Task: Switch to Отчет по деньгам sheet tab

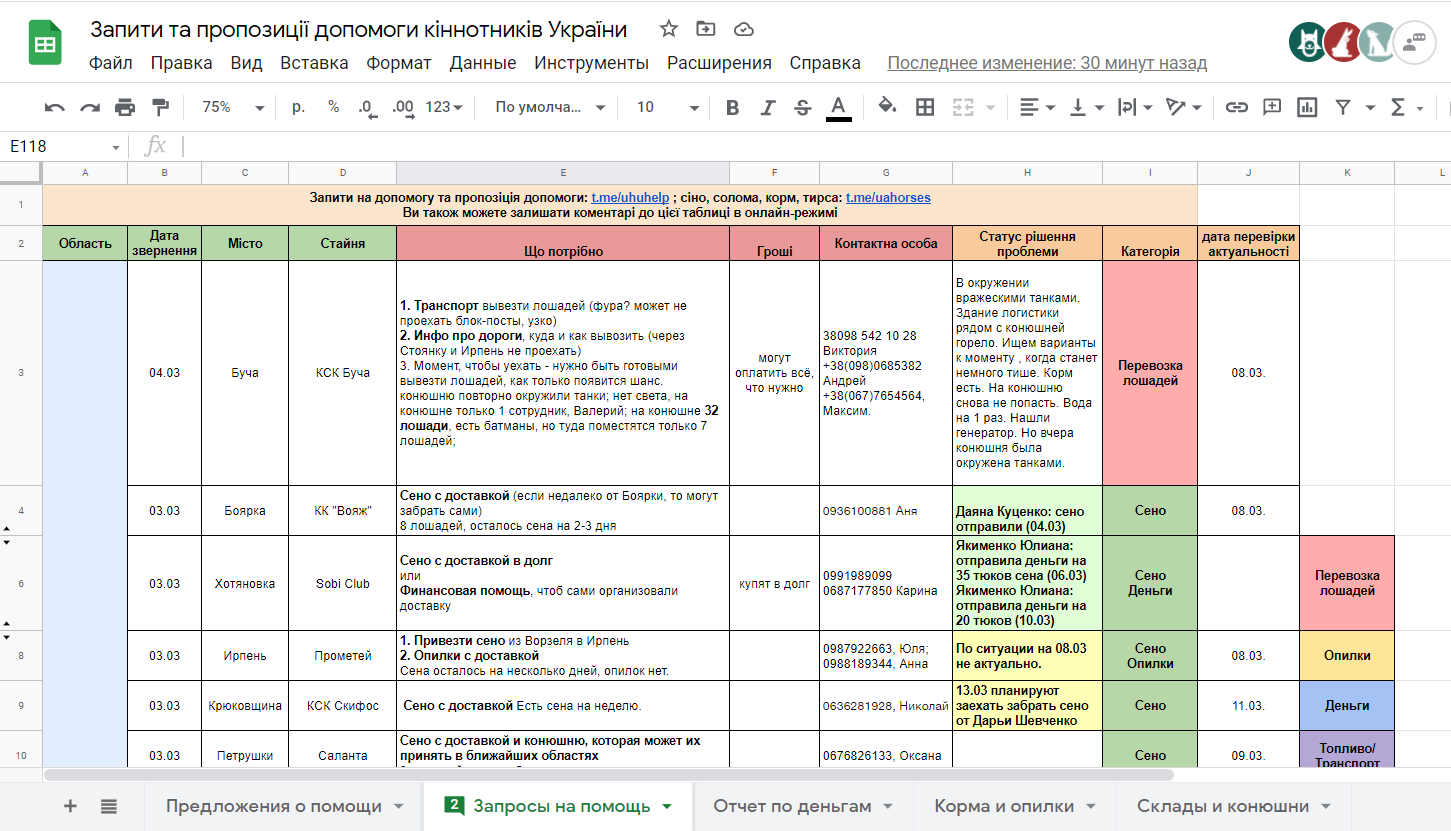Action: pyautogui.click(x=803, y=806)
